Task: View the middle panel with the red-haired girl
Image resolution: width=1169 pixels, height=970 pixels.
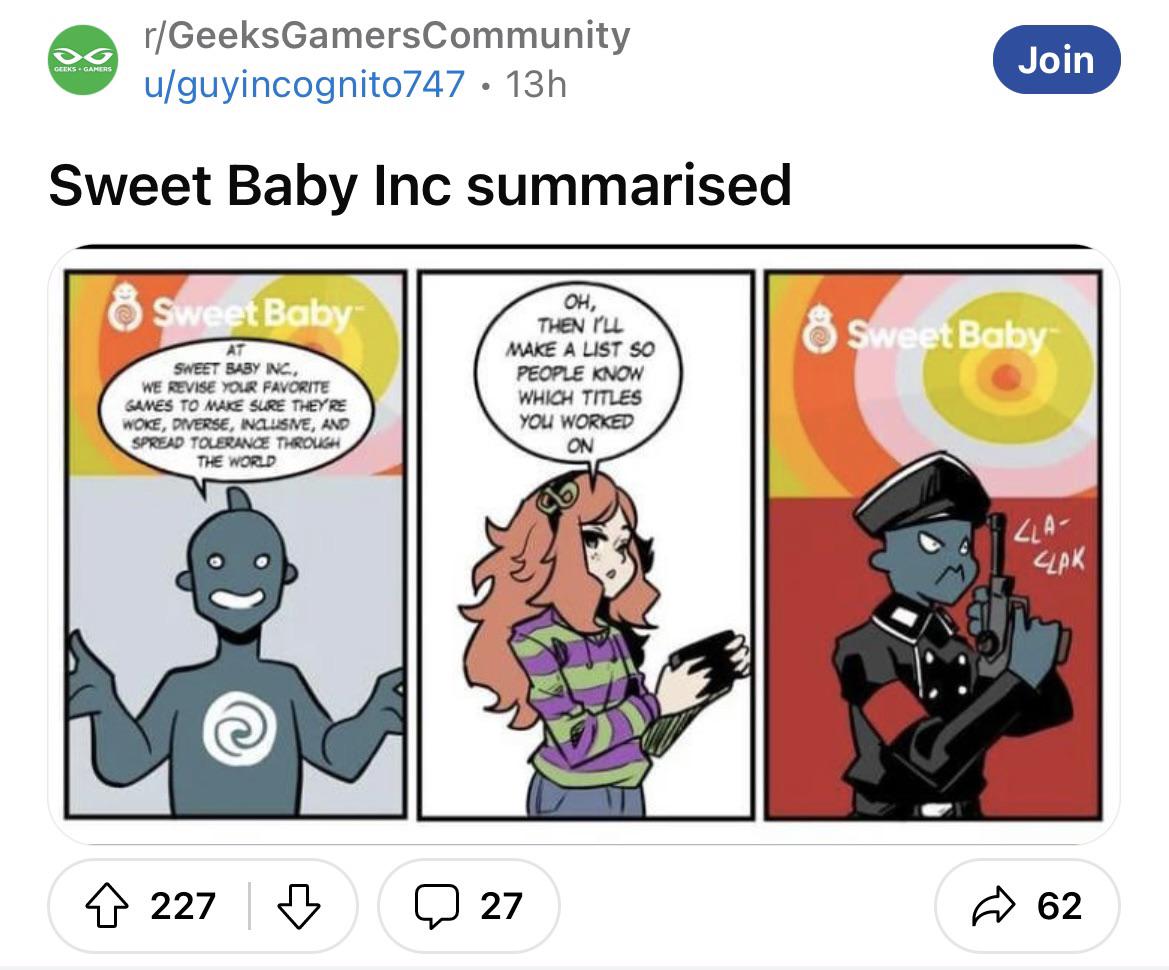Action: [x=586, y=545]
